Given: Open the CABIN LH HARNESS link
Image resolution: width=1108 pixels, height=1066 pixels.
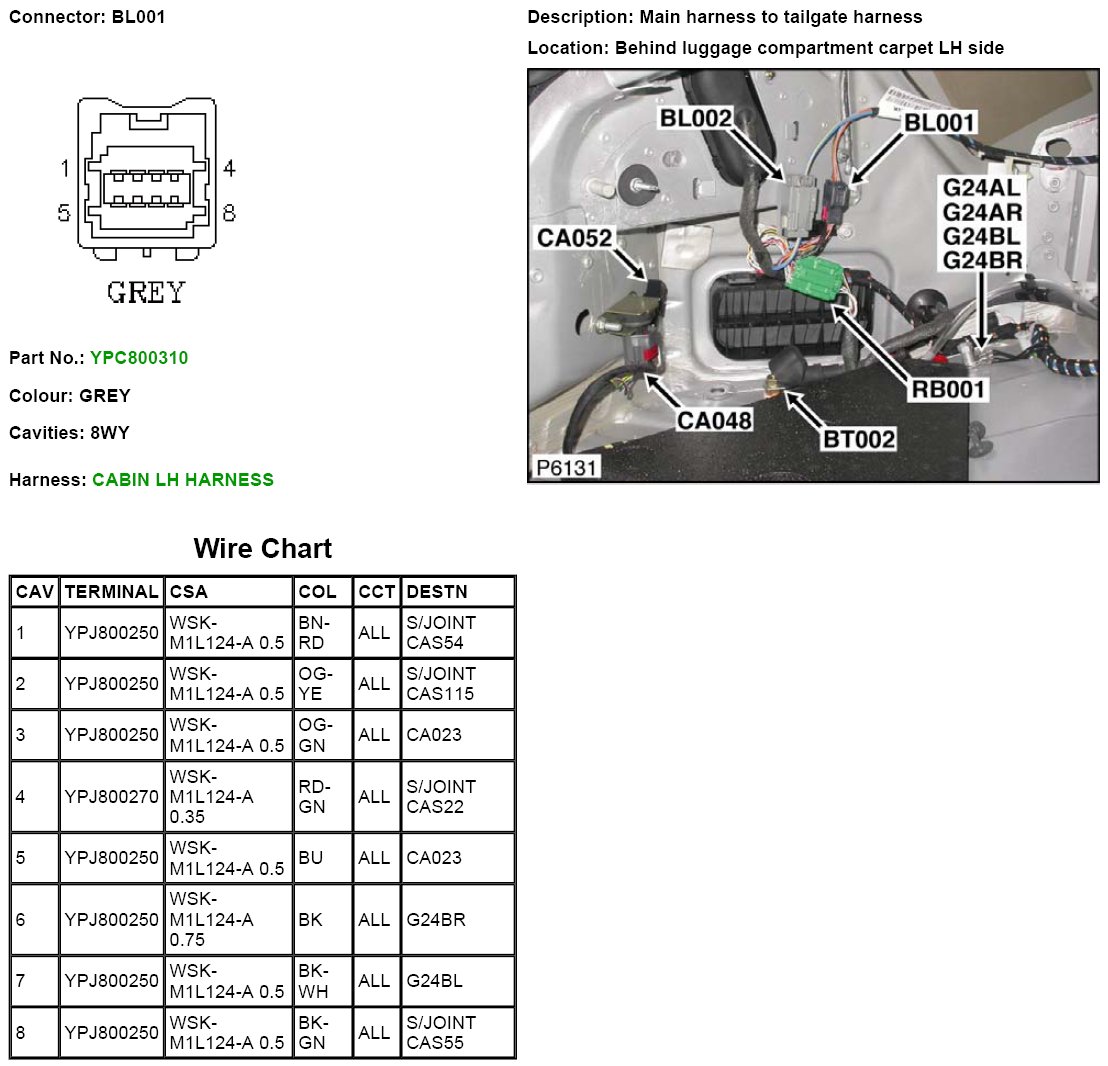Looking at the screenshot, I should pyautogui.click(x=183, y=480).
